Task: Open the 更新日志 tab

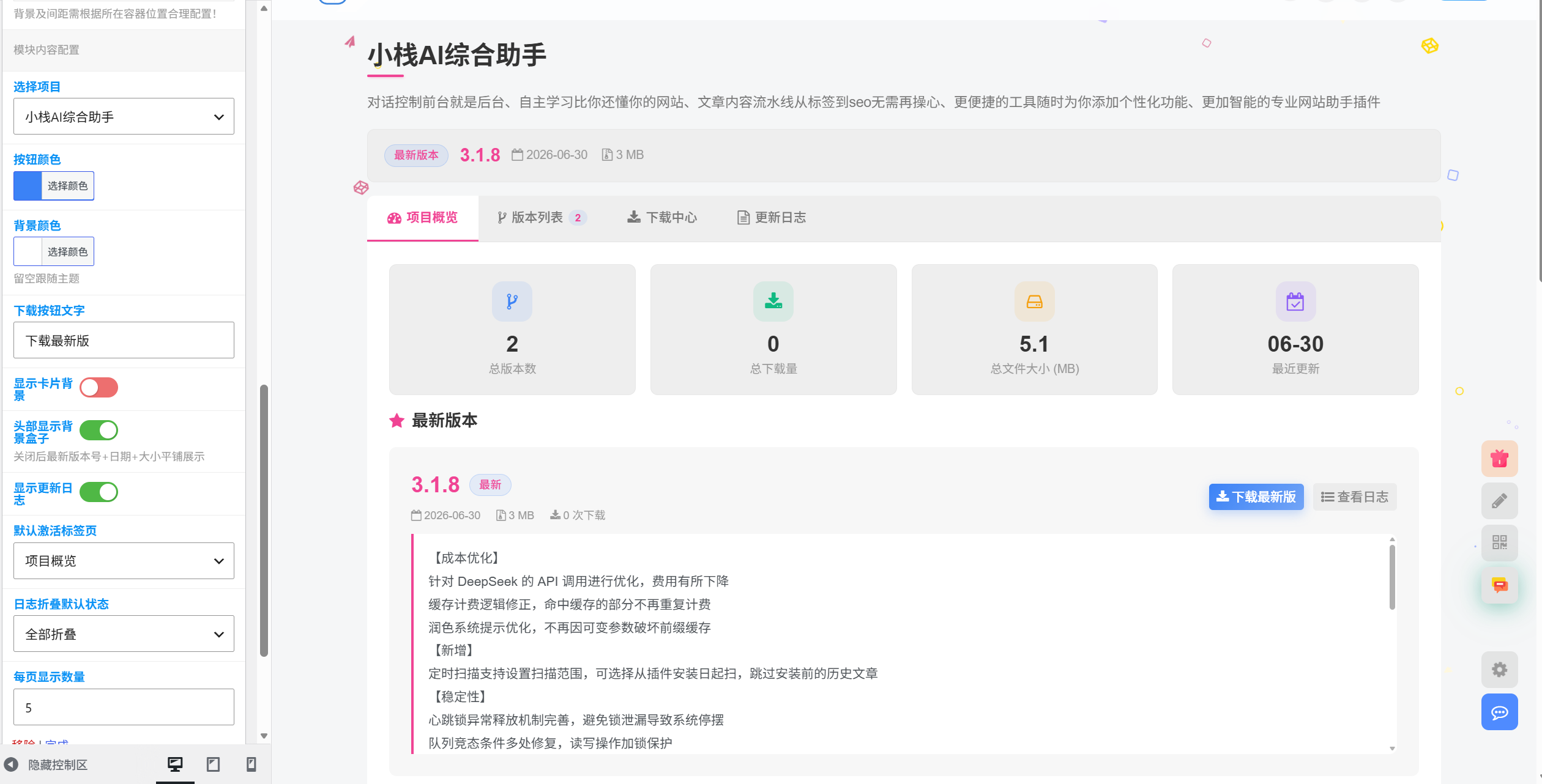Action: click(771, 218)
